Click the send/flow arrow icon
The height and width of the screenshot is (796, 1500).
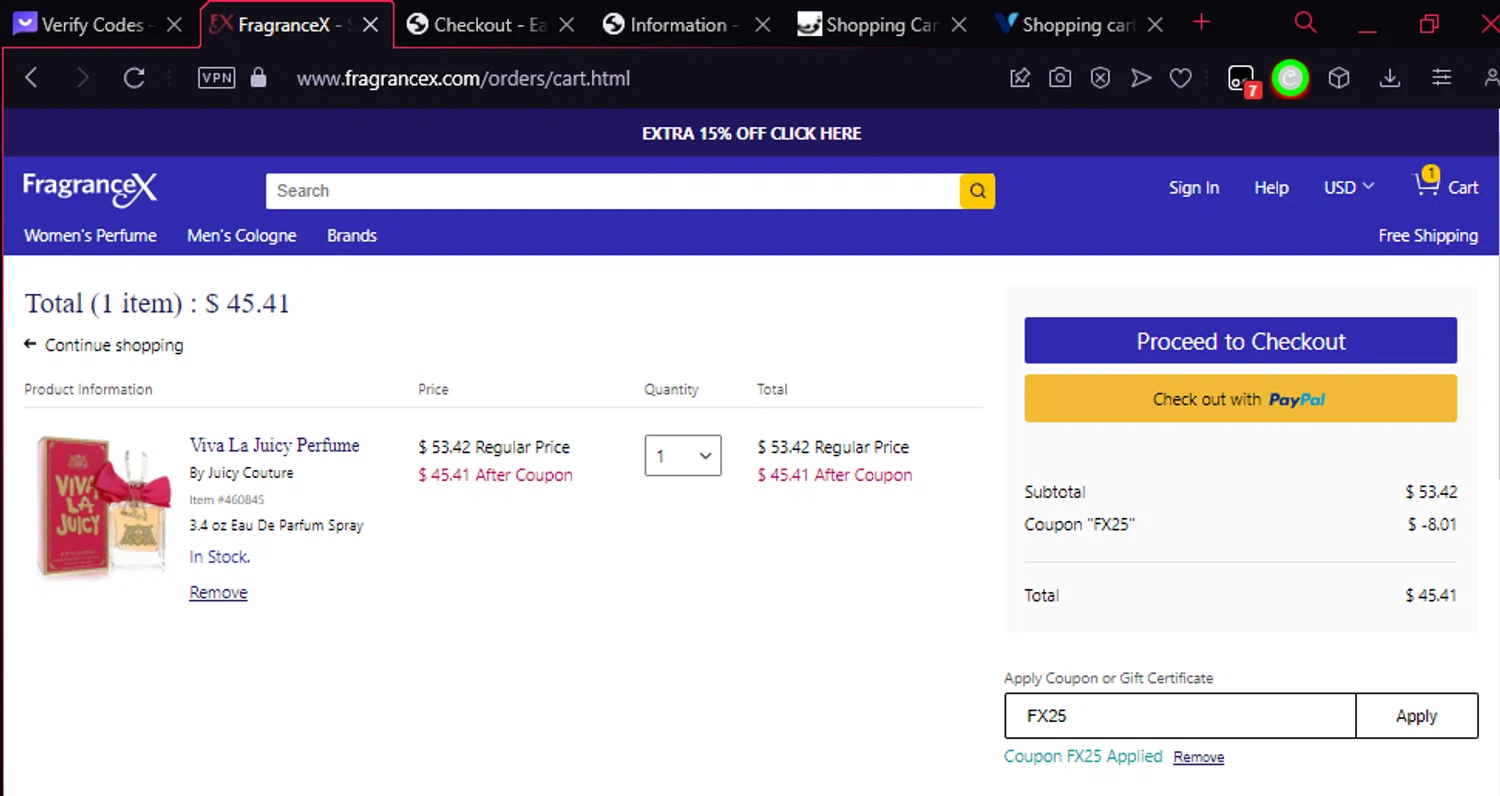tap(1141, 78)
